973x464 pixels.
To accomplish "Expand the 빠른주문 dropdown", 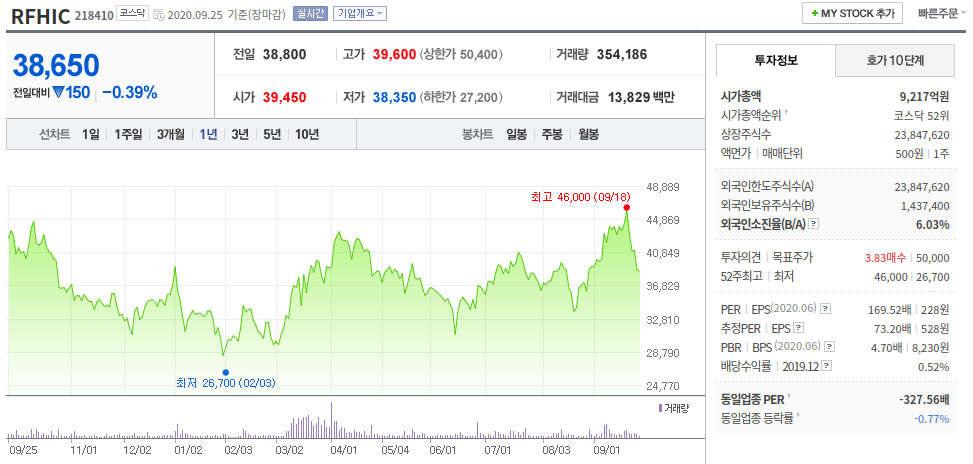I will tap(942, 13).
